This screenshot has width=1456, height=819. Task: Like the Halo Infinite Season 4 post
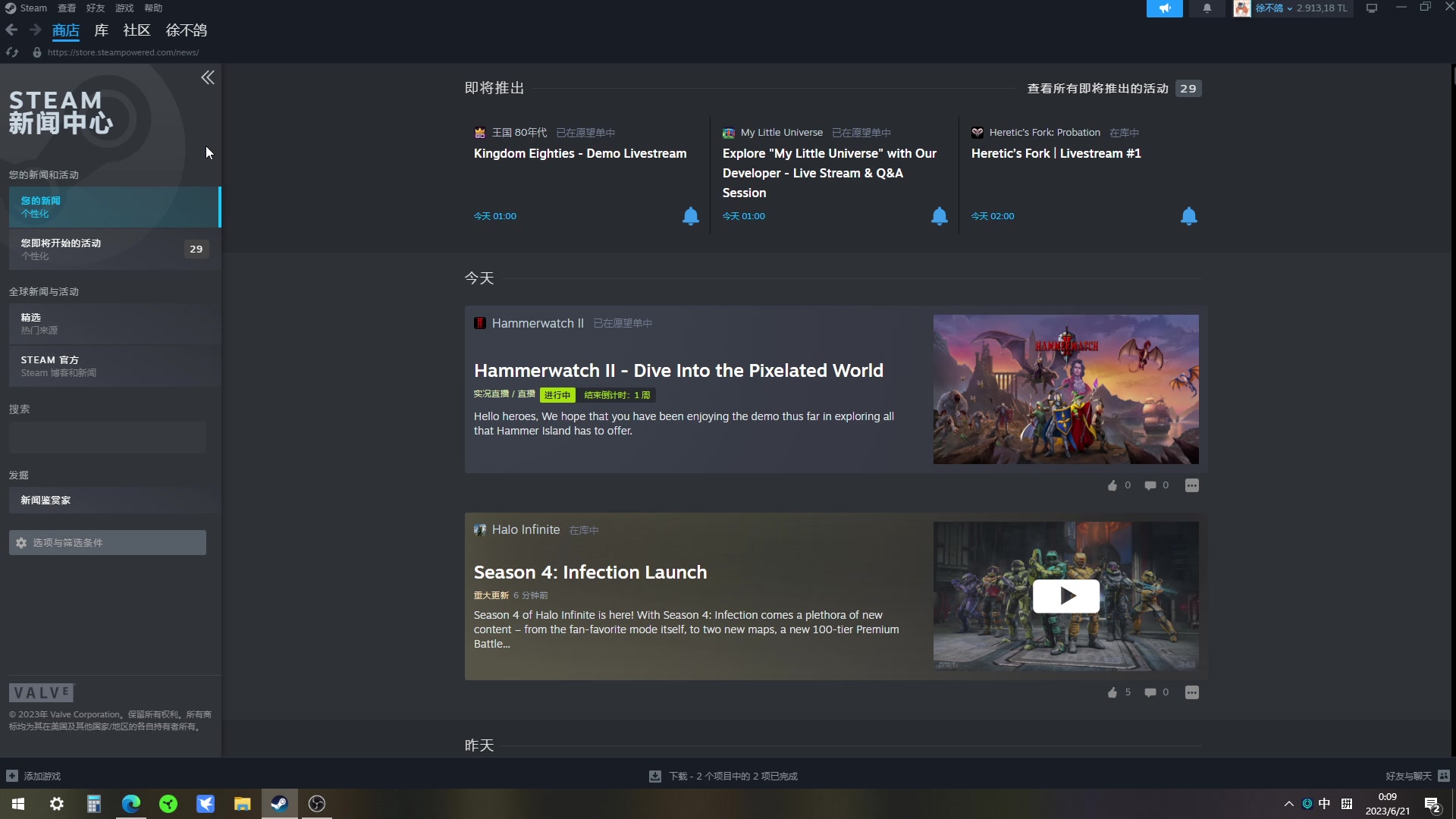[1112, 692]
